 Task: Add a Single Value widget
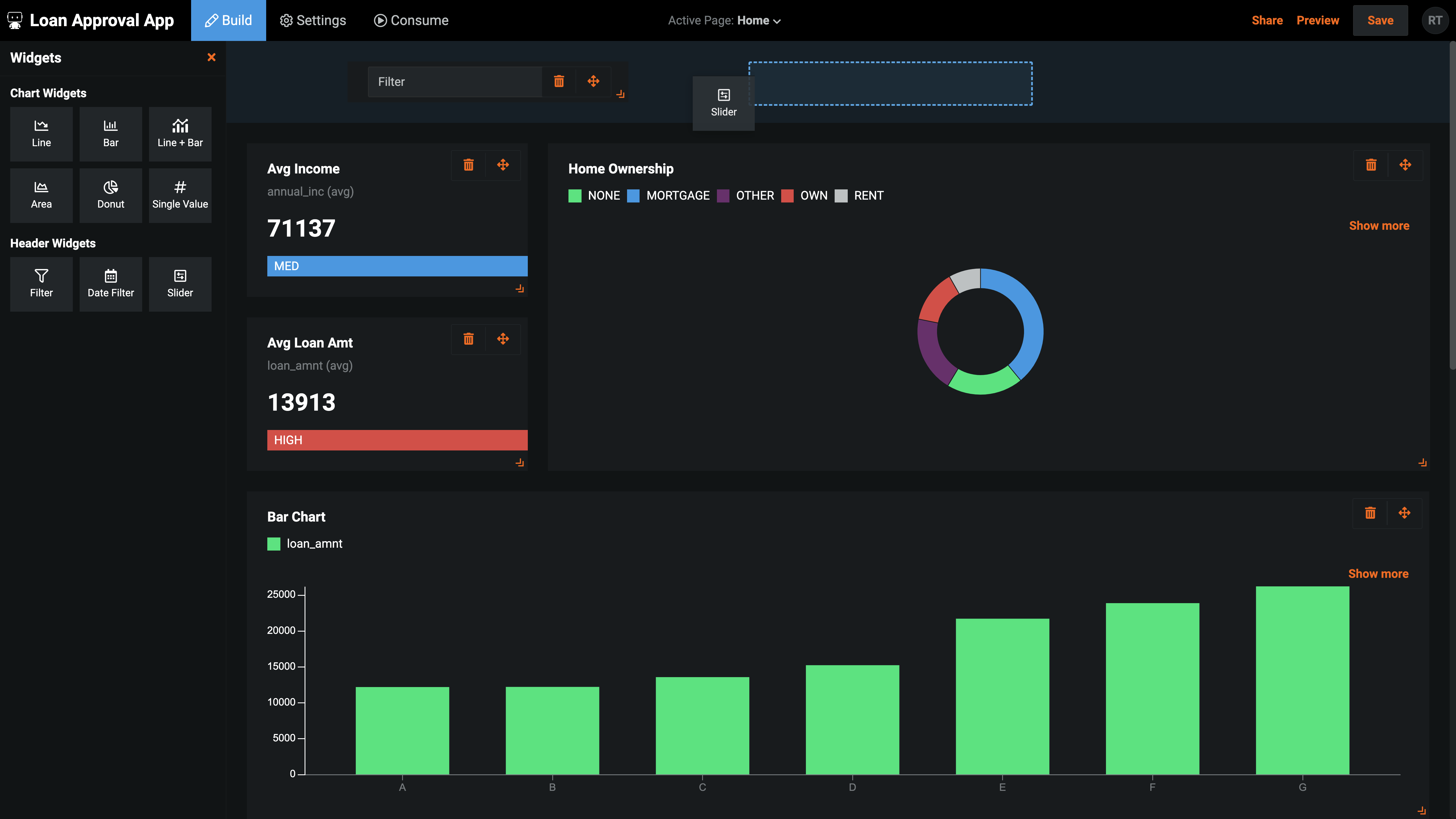(x=180, y=195)
